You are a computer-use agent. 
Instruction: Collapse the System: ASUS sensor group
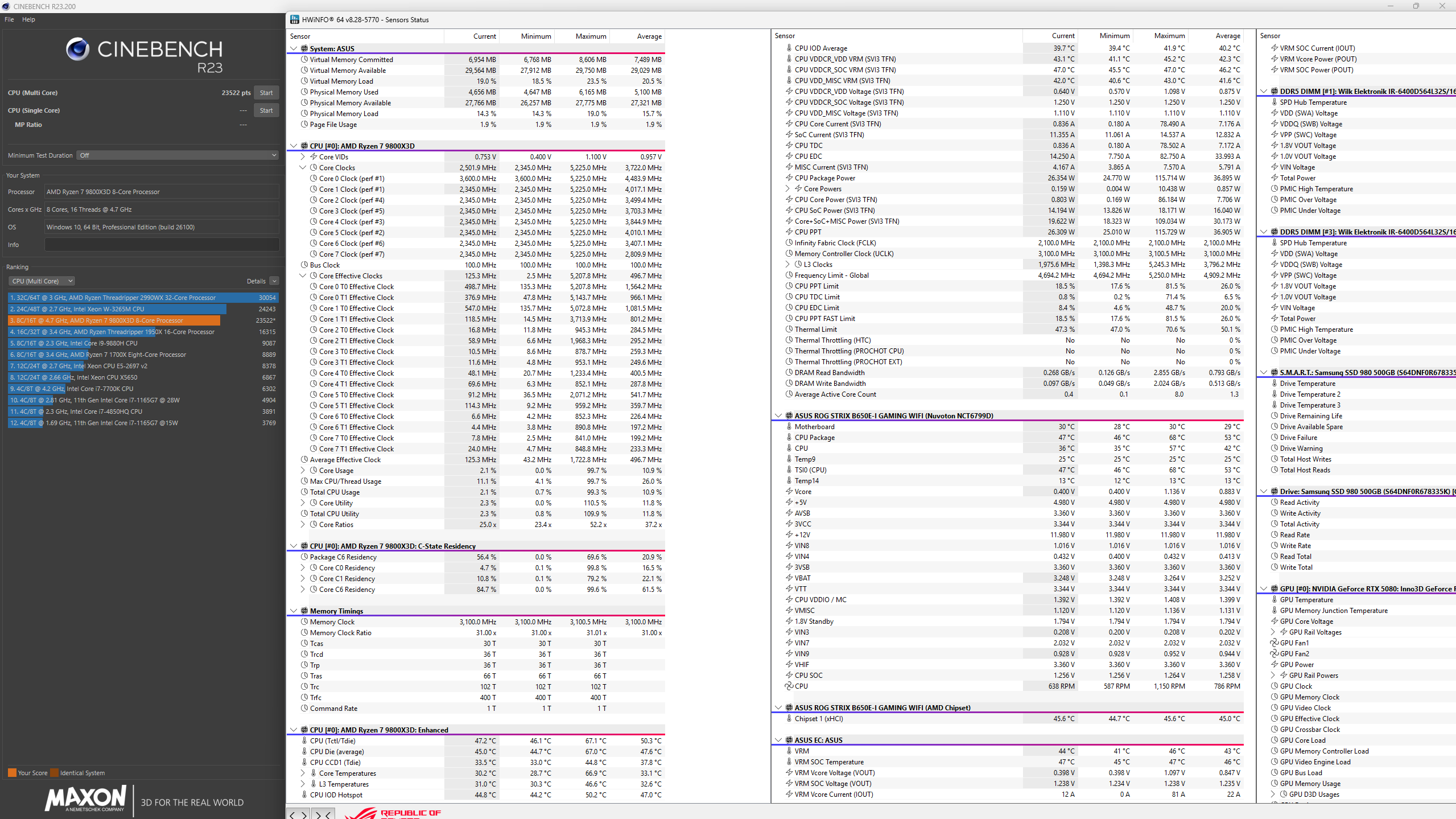294,48
